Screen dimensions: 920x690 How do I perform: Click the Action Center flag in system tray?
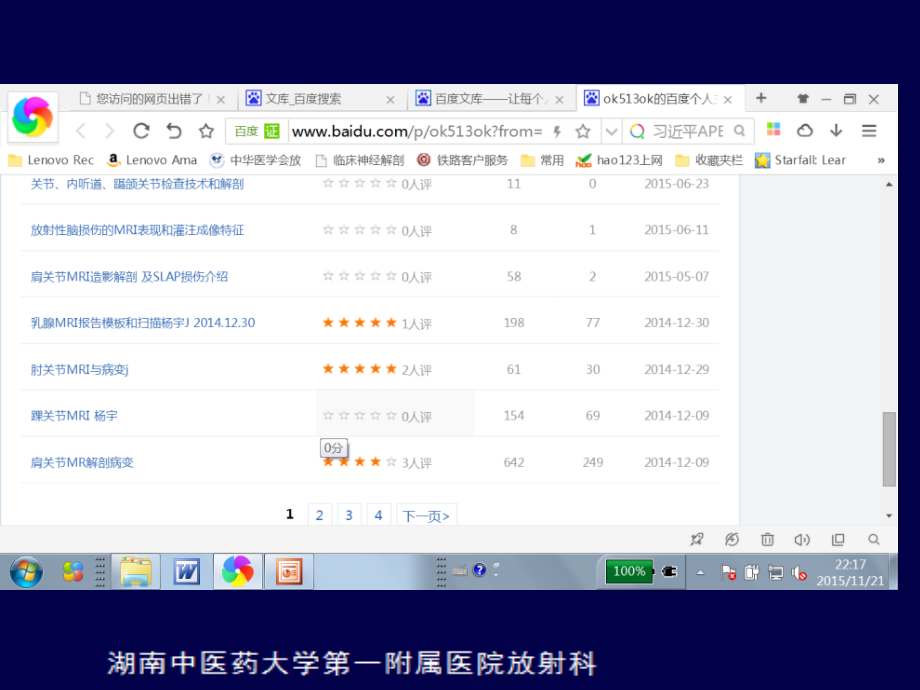pyautogui.click(x=725, y=572)
